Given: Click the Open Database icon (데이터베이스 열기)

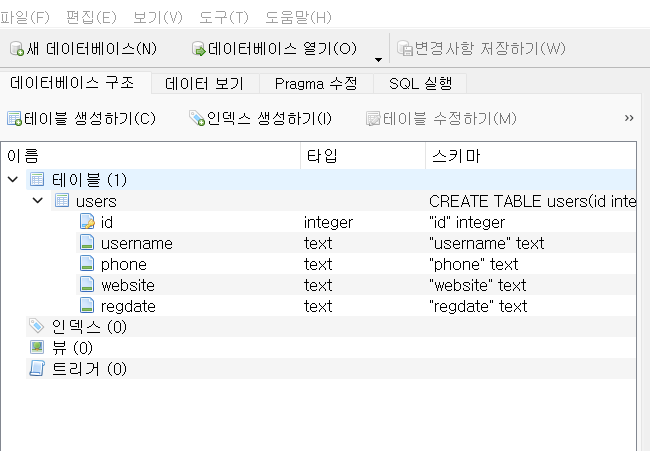Looking at the screenshot, I should tap(199, 48).
